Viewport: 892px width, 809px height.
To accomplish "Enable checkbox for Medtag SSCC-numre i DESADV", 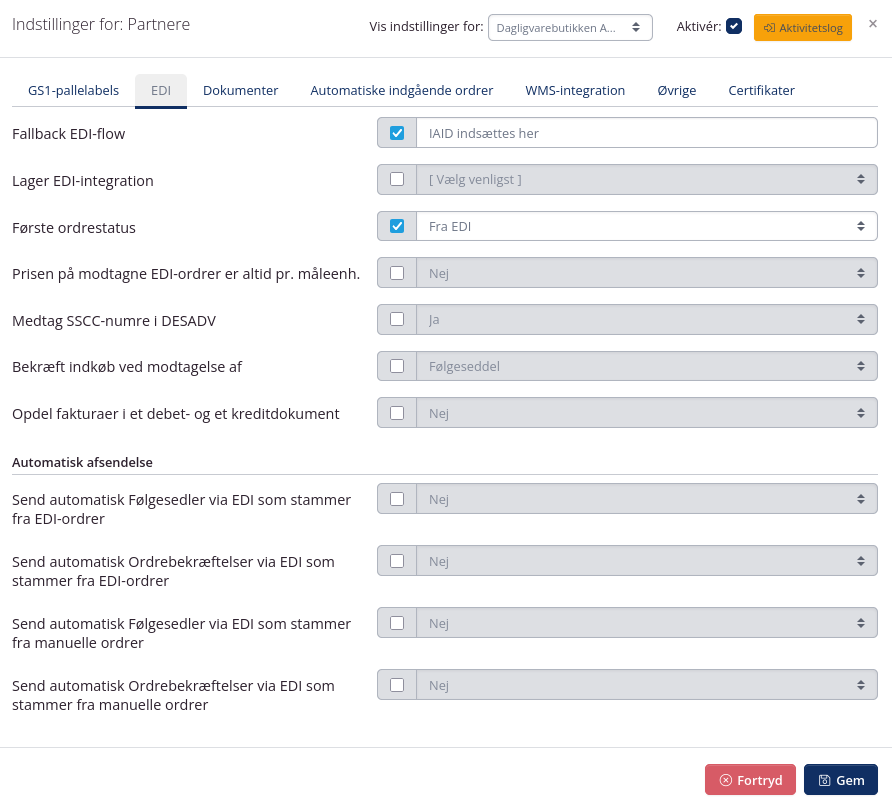I will pos(397,319).
